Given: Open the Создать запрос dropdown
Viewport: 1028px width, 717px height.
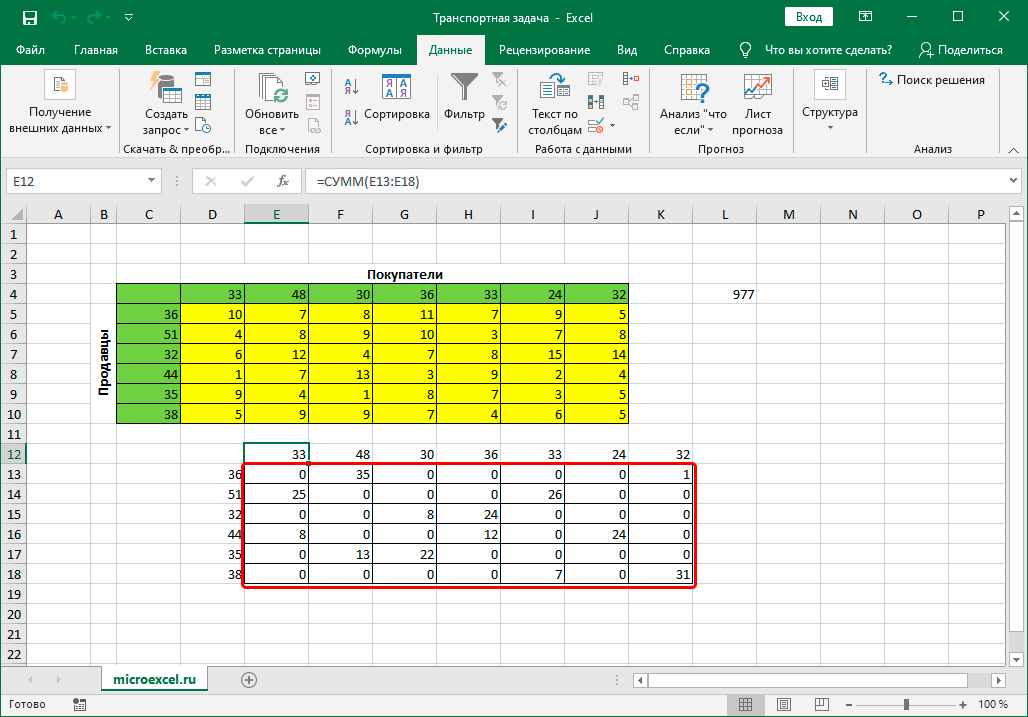Looking at the screenshot, I should [x=166, y=122].
